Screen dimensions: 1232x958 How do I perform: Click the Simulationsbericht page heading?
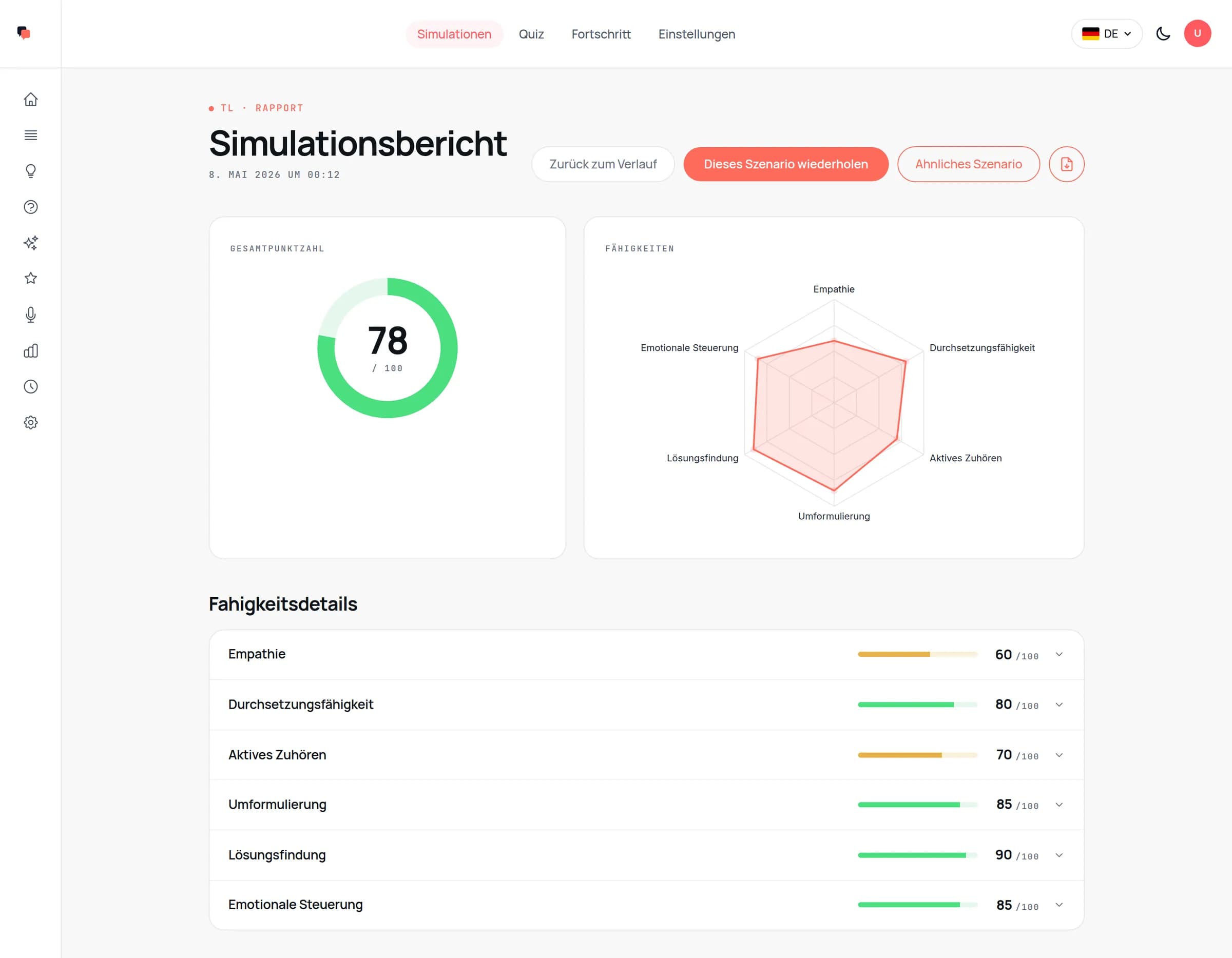(x=358, y=143)
